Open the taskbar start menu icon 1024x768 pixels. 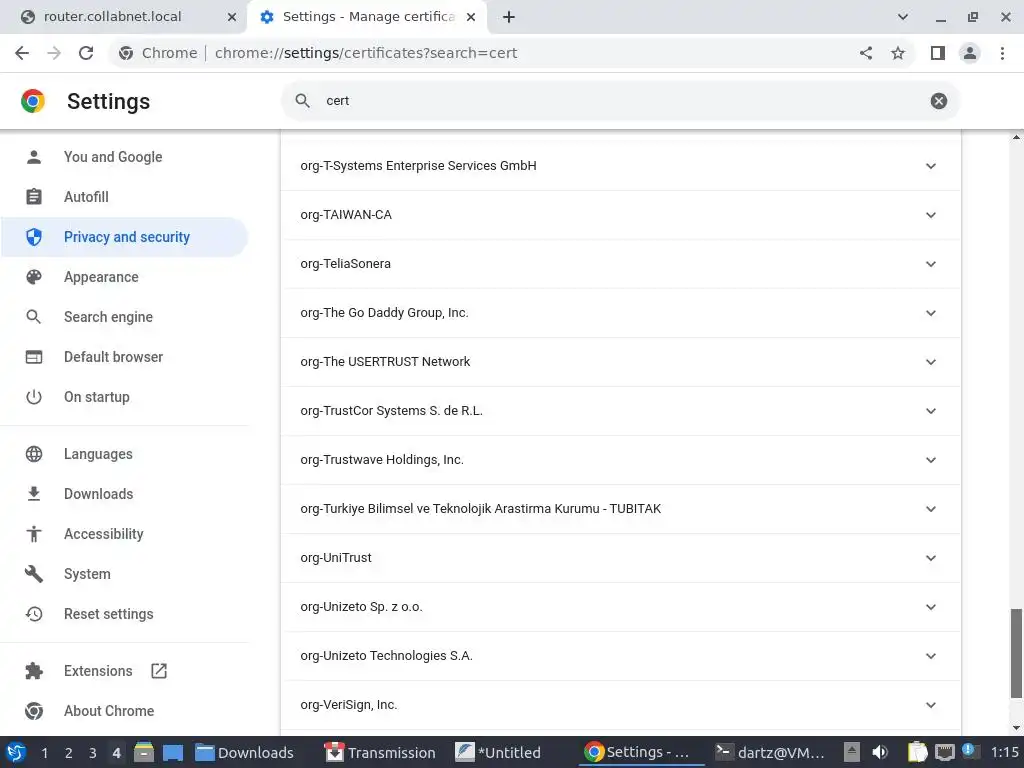(16, 752)
